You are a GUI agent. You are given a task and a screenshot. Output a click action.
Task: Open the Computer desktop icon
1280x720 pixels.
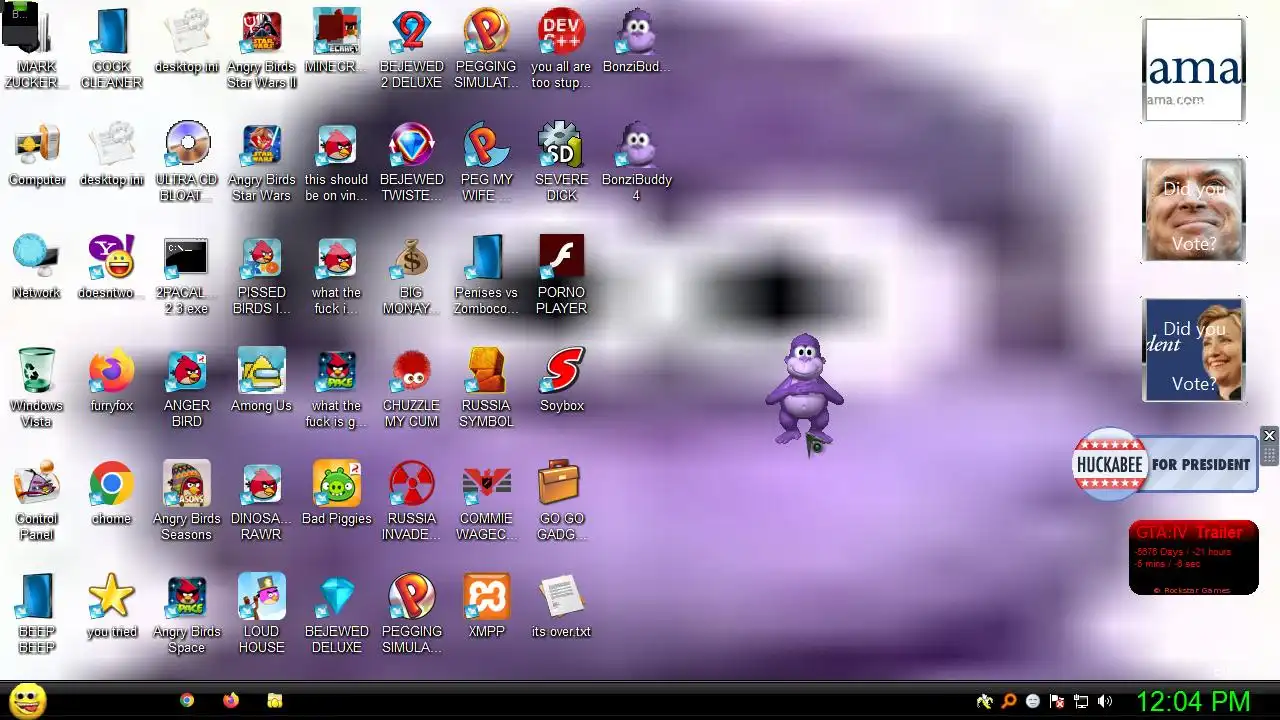pos(37,153)
